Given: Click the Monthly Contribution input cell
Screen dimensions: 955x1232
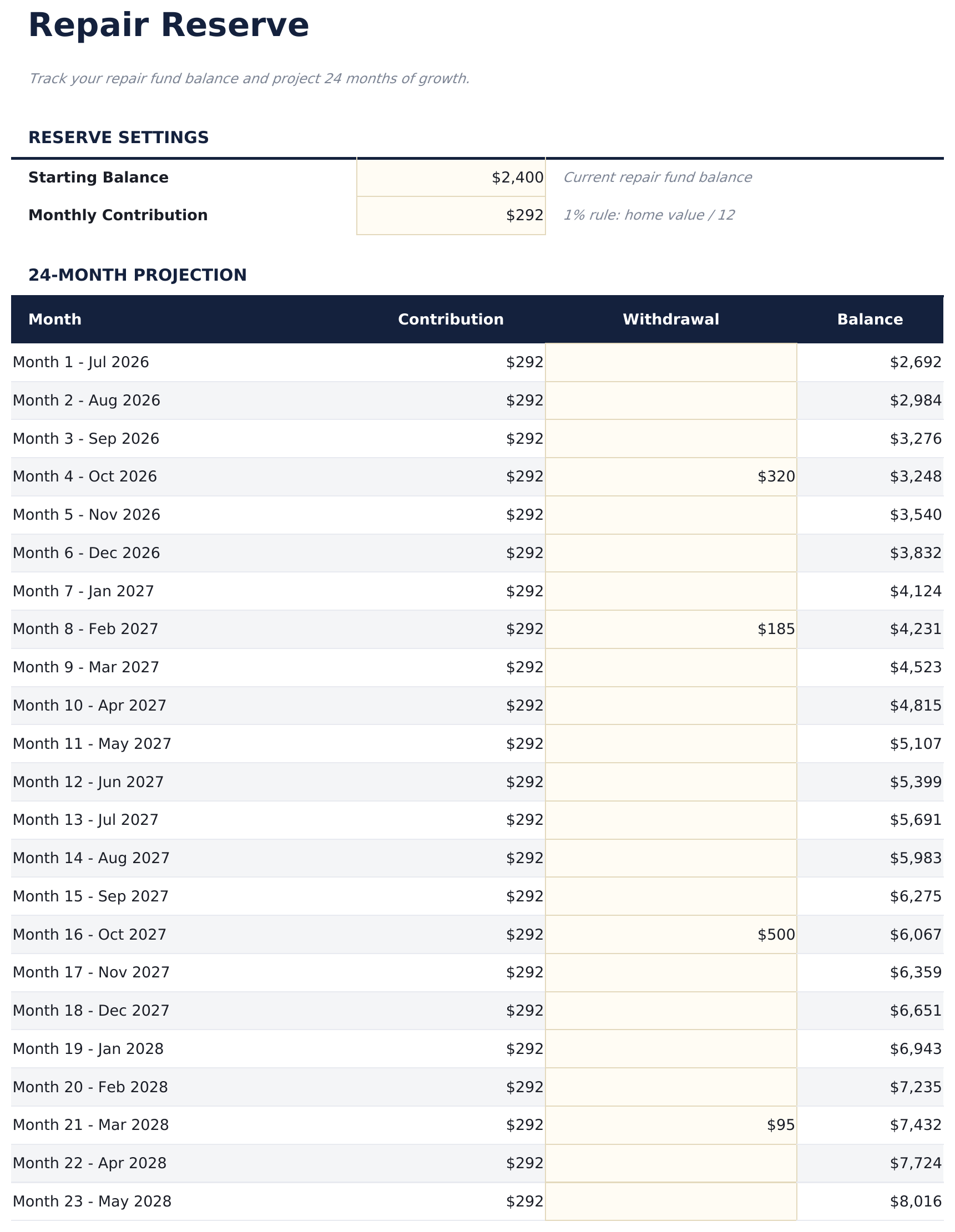Looking at the screenshot, I should point(451,215).
